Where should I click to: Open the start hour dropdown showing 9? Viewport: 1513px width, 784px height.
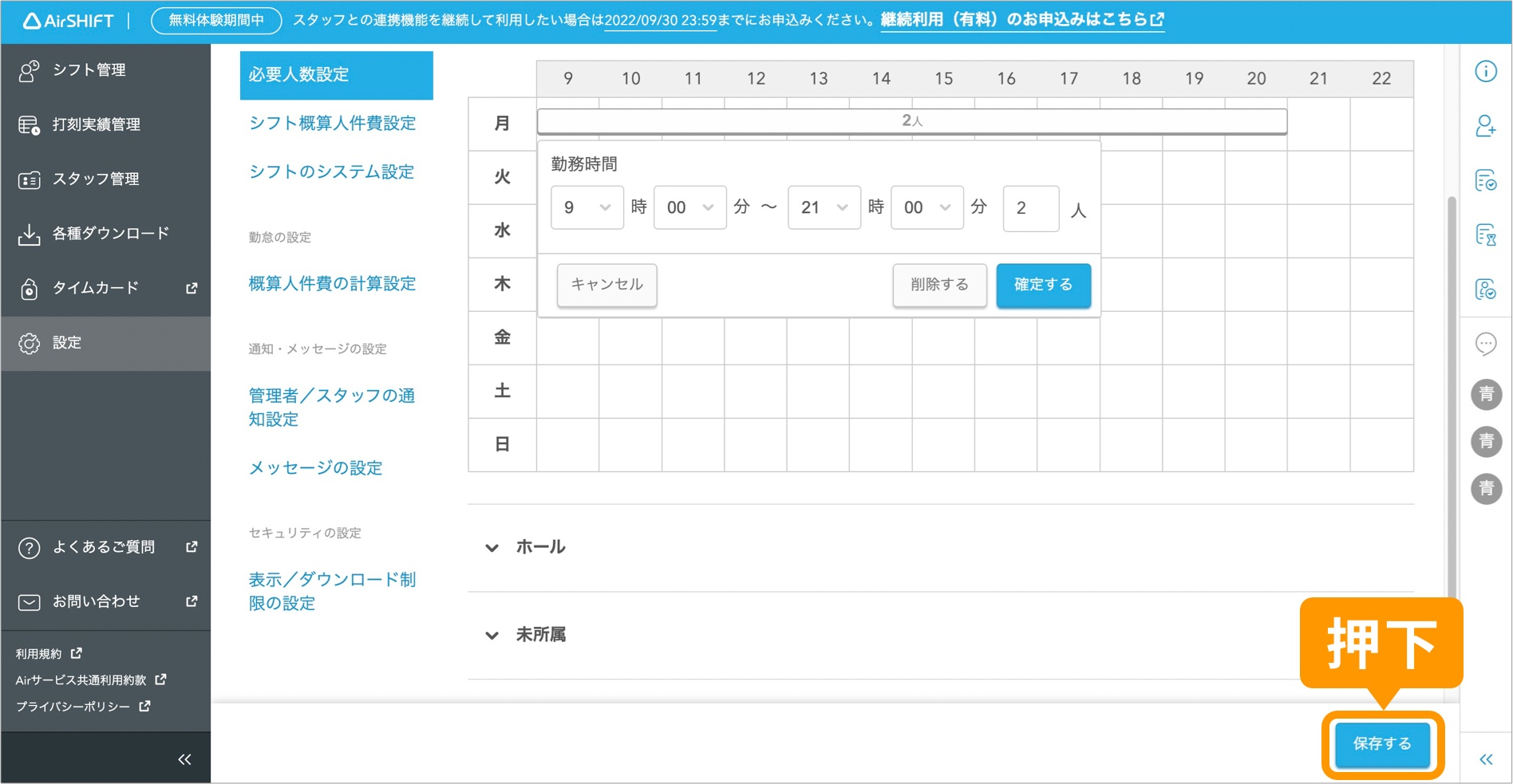(587, 208)
